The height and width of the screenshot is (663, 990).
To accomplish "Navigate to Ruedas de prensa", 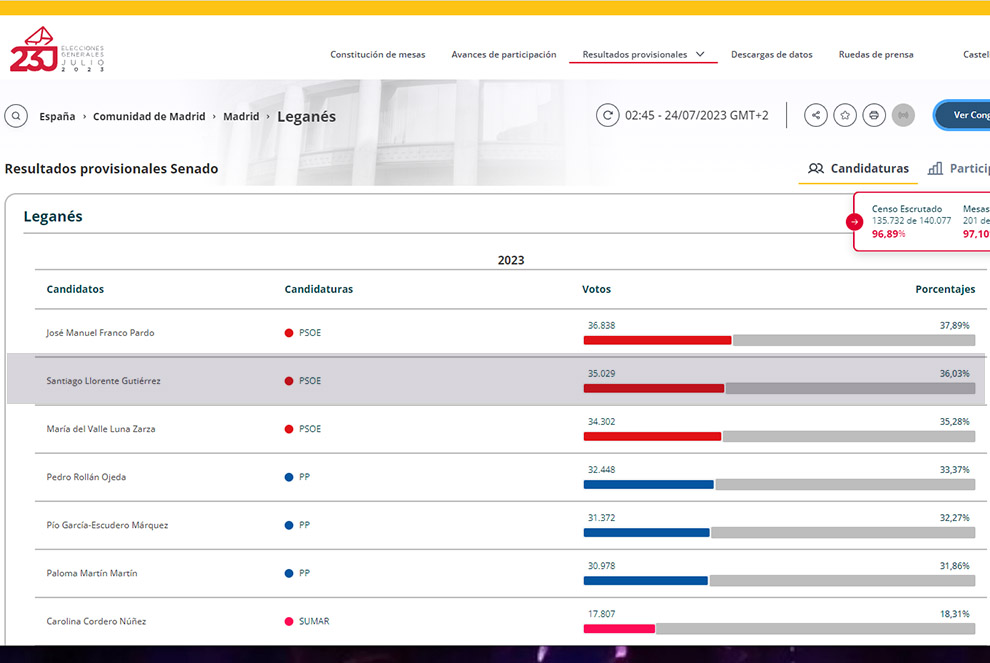I will click(x=875, y=54).
